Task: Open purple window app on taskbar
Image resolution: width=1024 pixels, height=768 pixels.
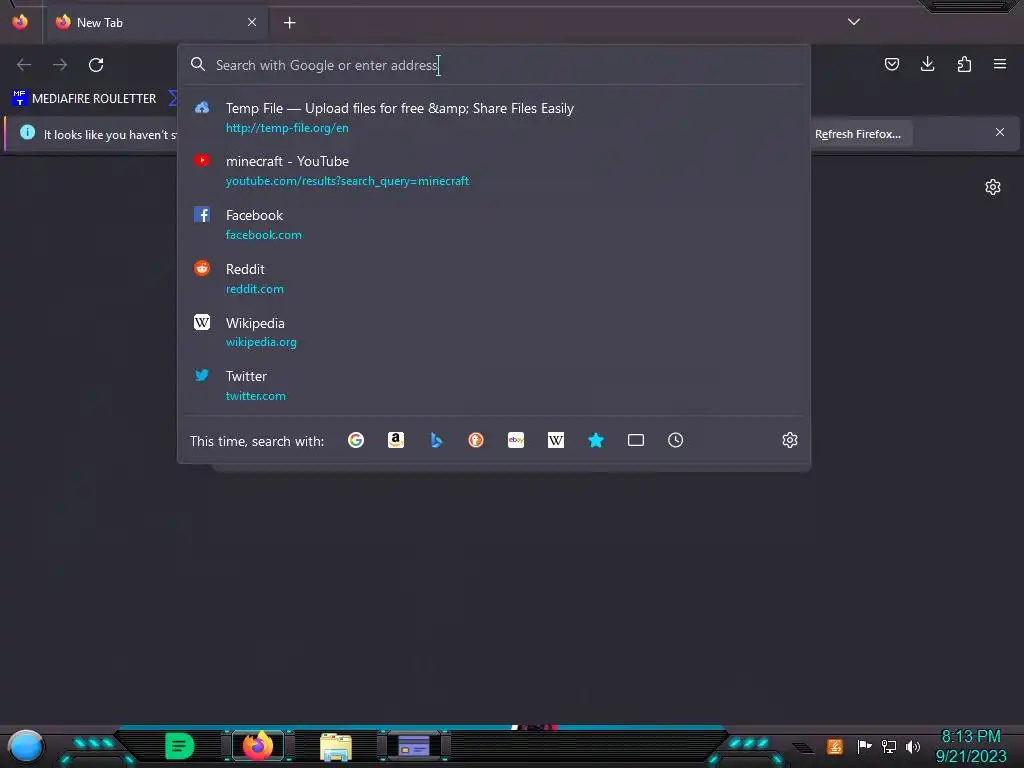Action: point(414,746)
